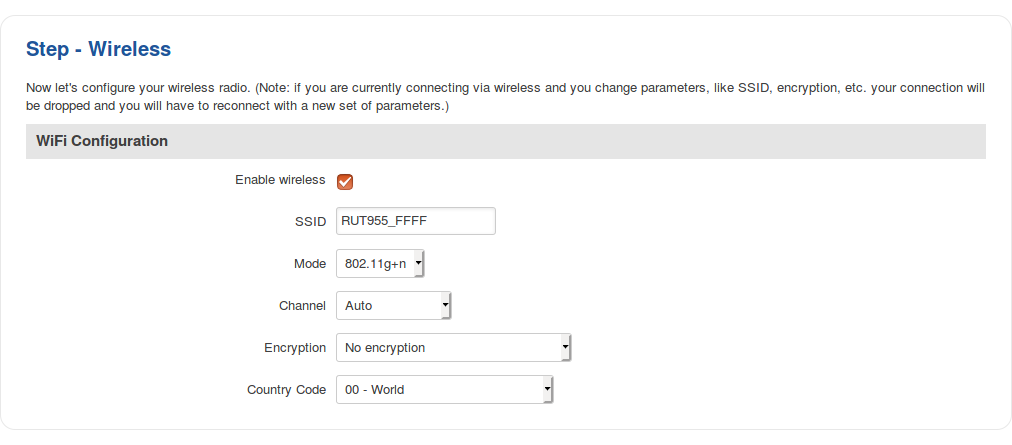Open the Country Code dropdown

click(x=443, y=390)
